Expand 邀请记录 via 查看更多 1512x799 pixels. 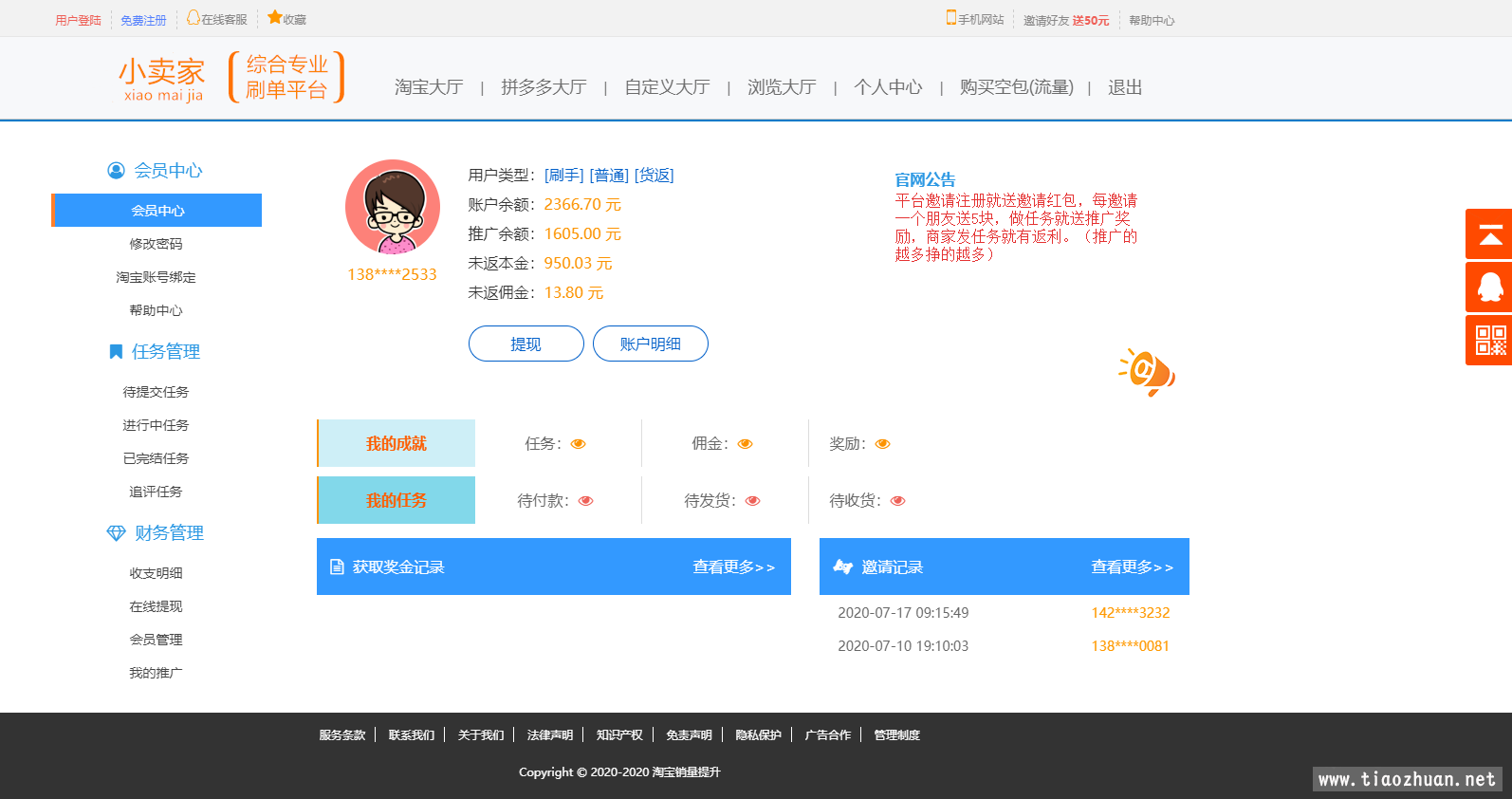click(x=1132, y=567)
